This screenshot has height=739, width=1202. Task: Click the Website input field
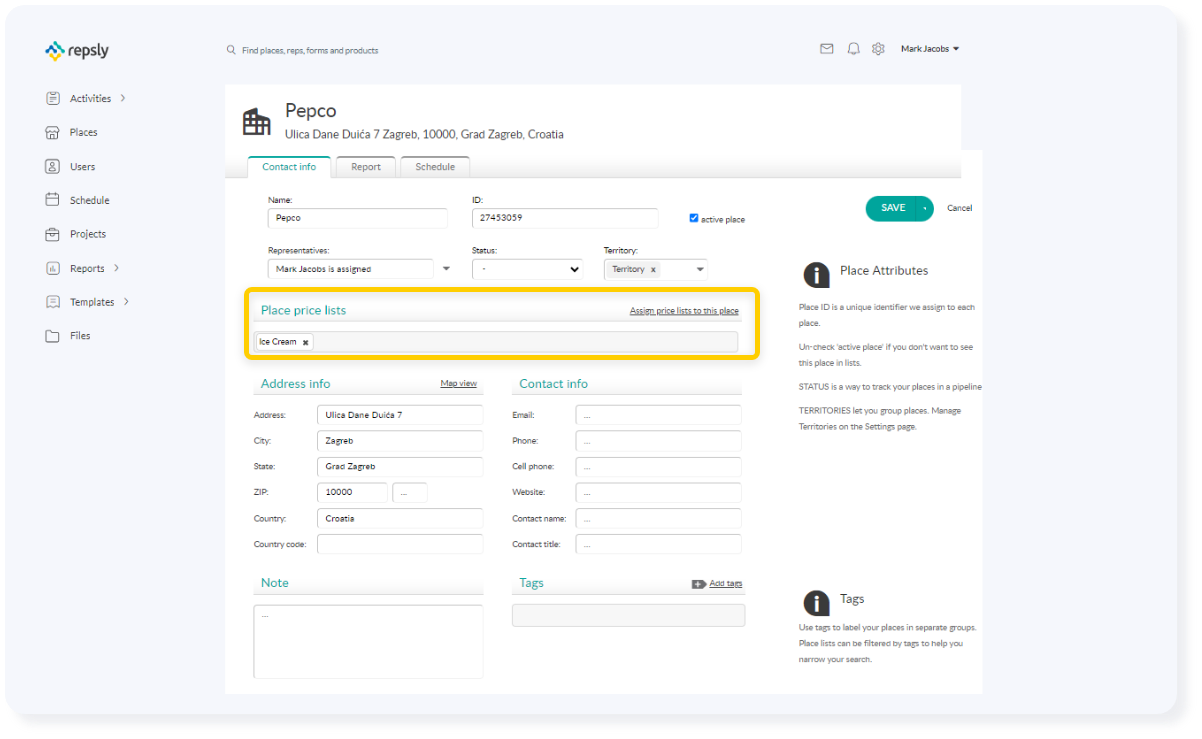pyautogui.click(x=659, y=492)
